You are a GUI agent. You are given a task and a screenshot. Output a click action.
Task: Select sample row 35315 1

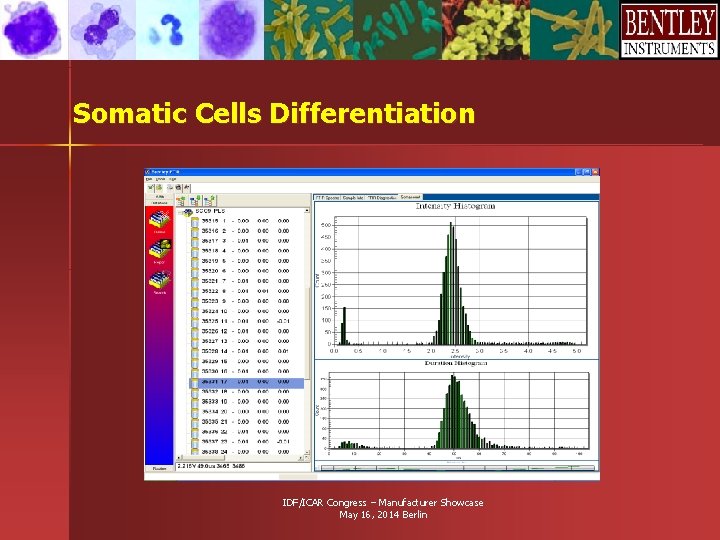pos(246,221)
